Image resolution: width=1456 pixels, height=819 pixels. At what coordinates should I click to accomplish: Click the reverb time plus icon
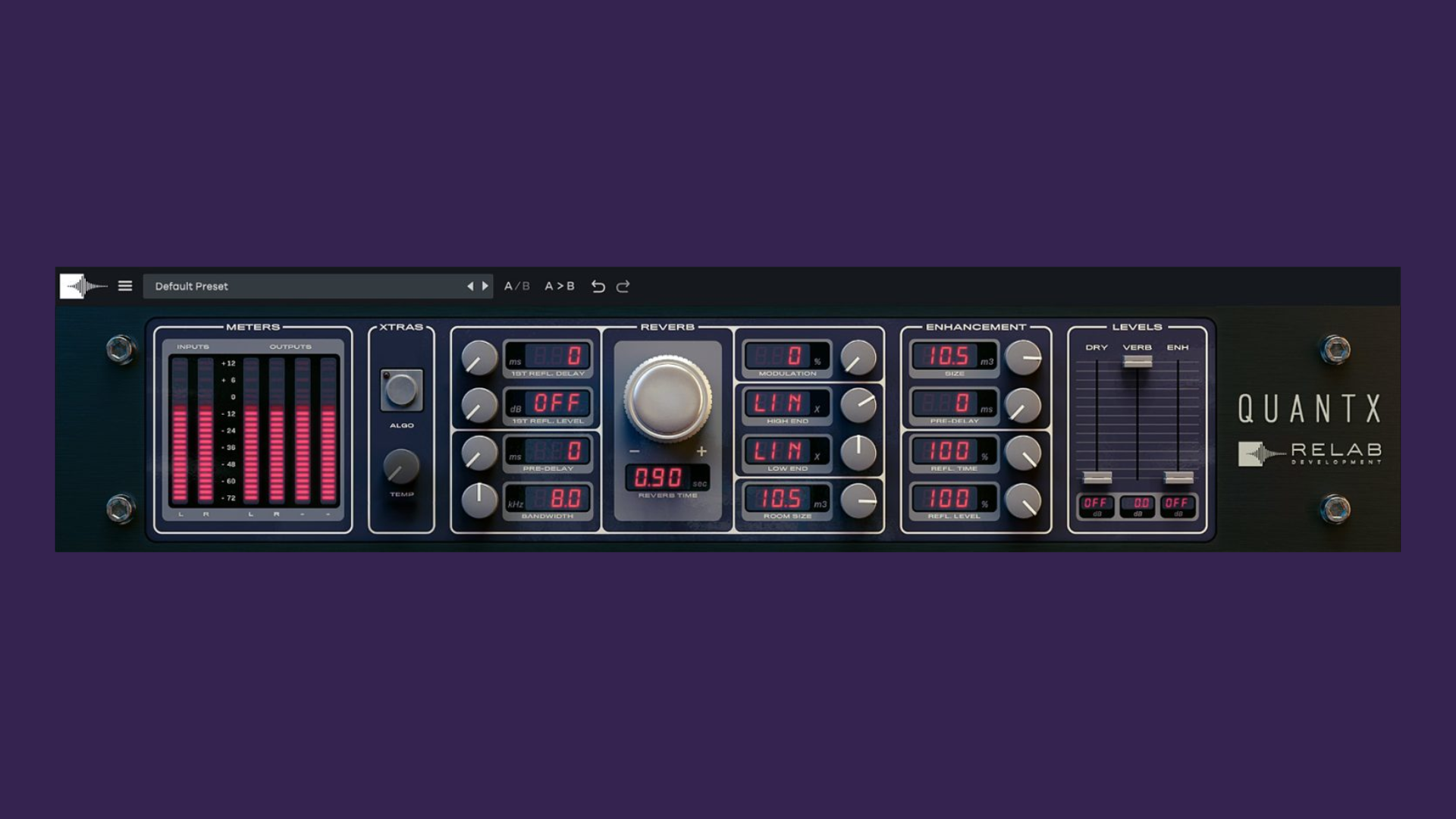tap(701, 451)
